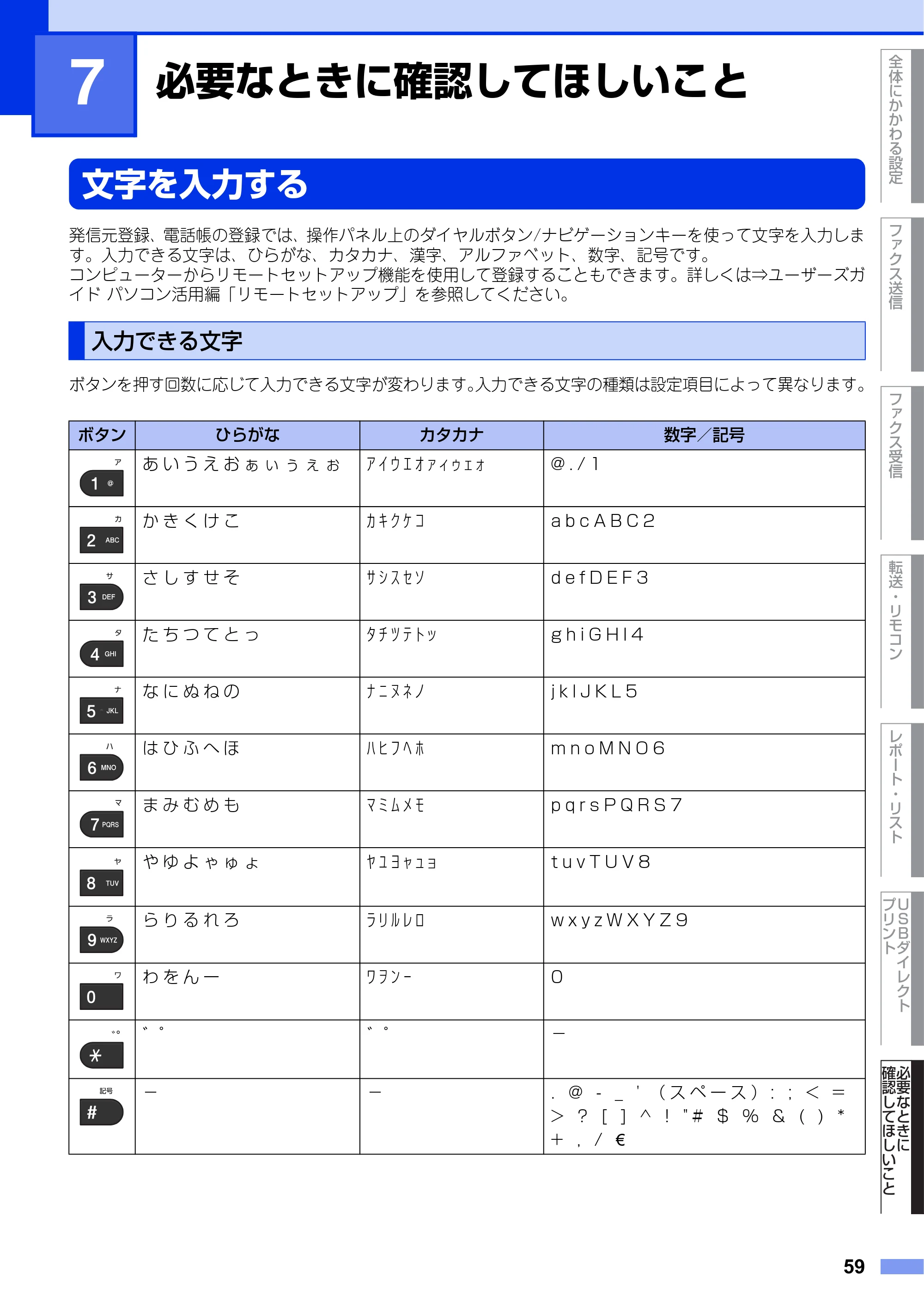
Task: Click the cell reading p q r s P Q R S 7
Action: coord(704,819)
